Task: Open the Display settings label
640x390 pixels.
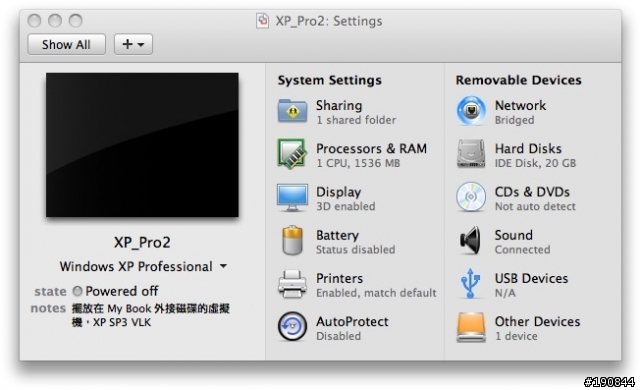Action: pyautogui.click(x=338, y=192)
